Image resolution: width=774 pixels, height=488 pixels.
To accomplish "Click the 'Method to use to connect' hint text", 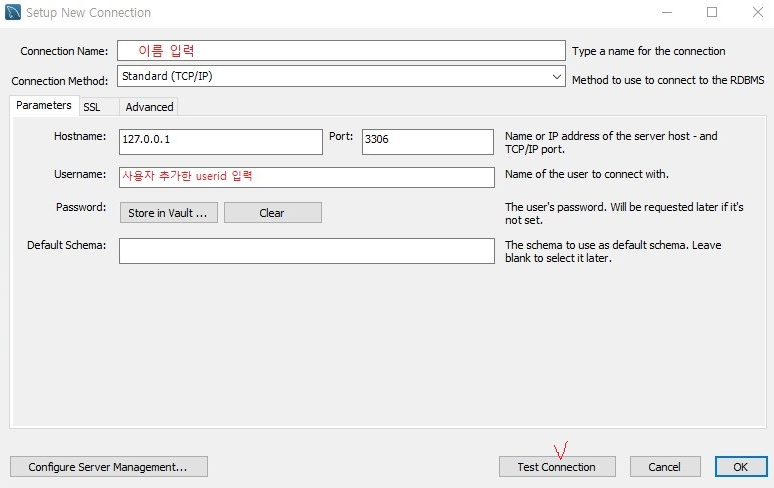I will (668, 80).
